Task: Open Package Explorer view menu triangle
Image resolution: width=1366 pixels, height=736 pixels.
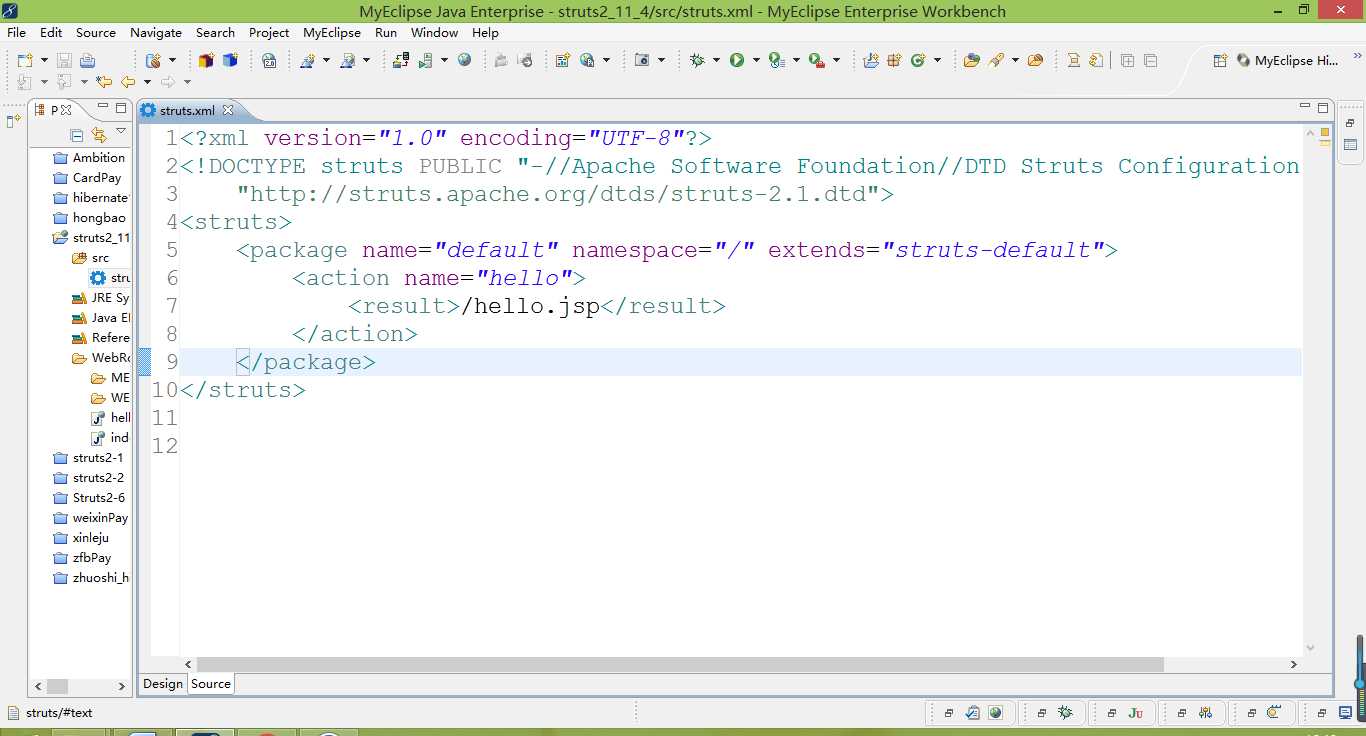Action: coord(121,132)
